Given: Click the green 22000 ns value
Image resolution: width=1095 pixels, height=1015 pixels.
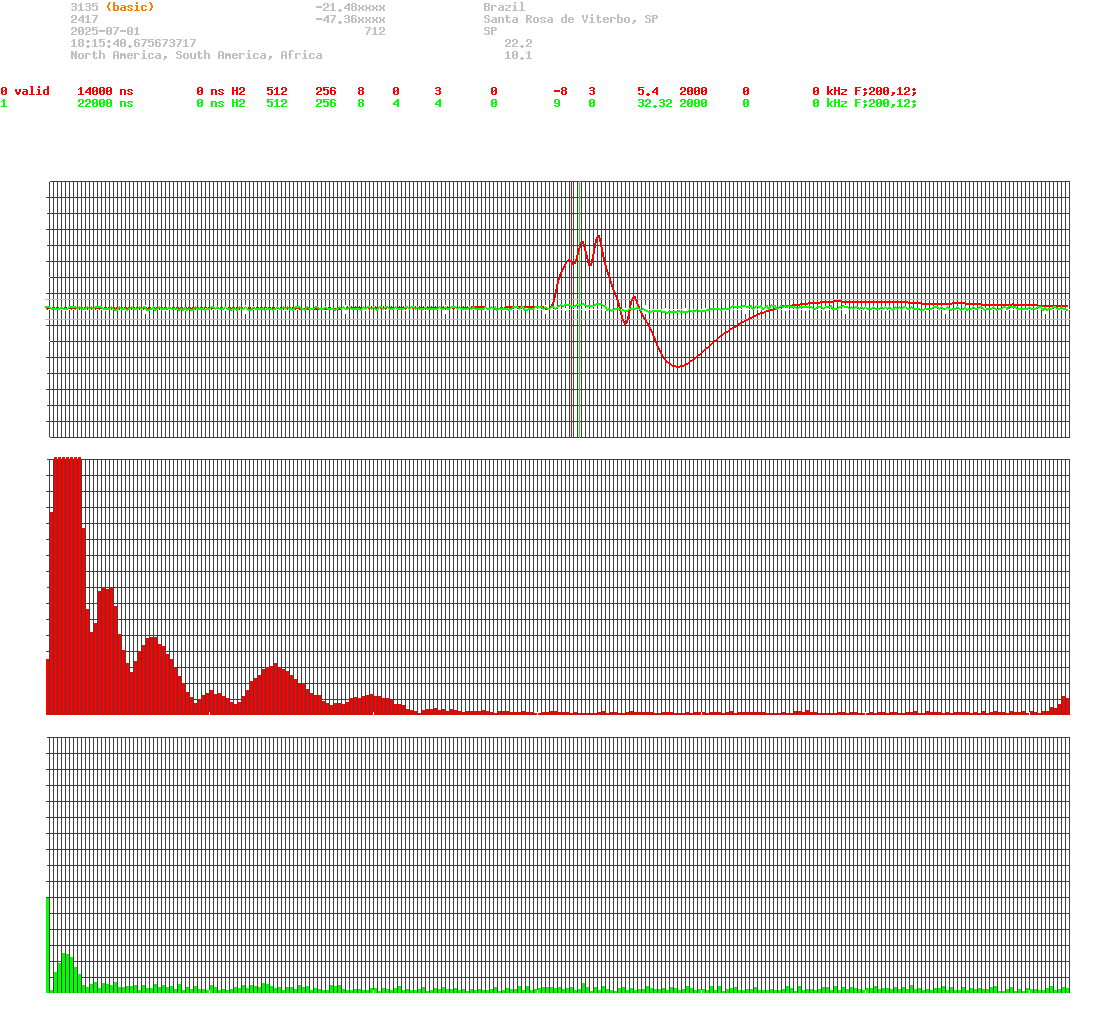Looking at the screenshot, I should [105, 103].
